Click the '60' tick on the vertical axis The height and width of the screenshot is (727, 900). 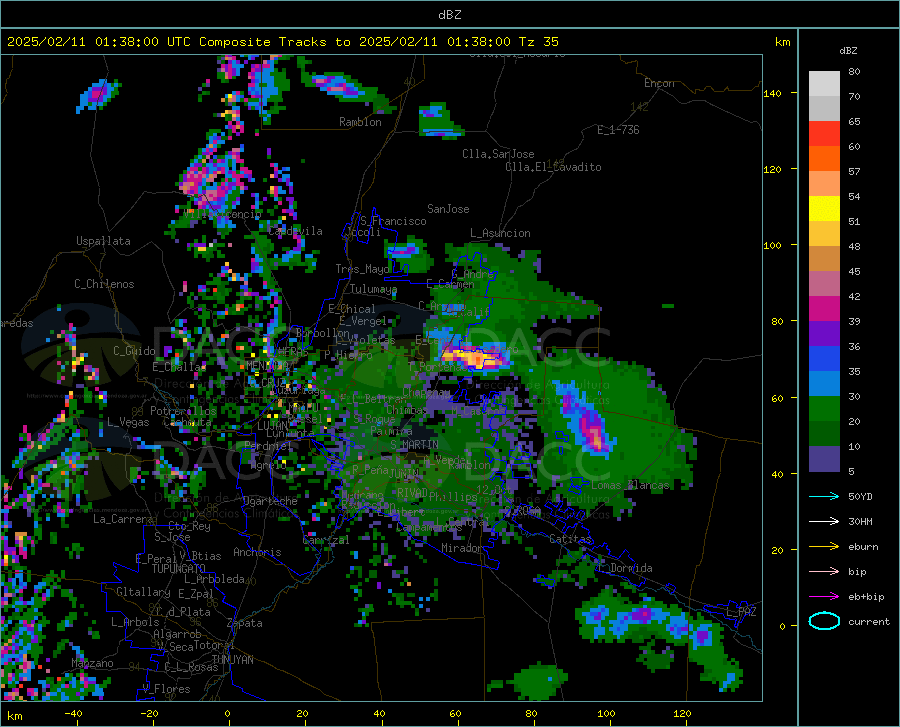777,398
